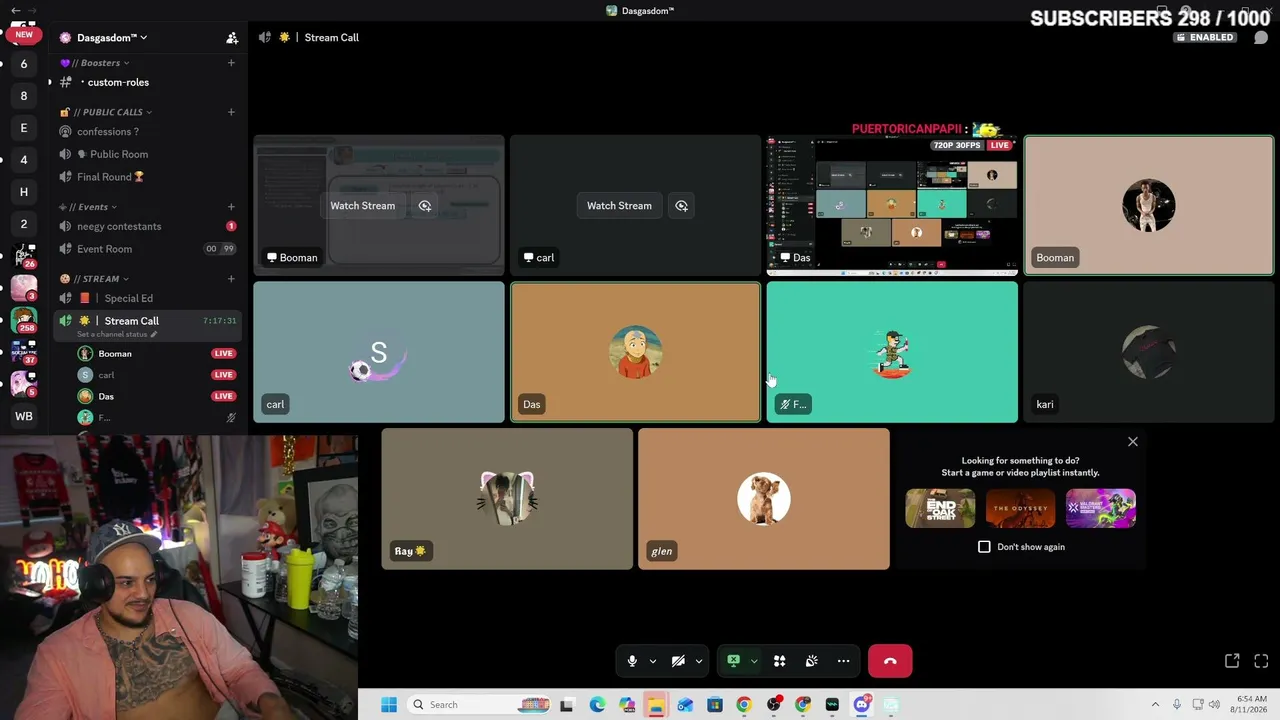
Task: Start the End of Oak Street activity
Action: coord(940,508)
